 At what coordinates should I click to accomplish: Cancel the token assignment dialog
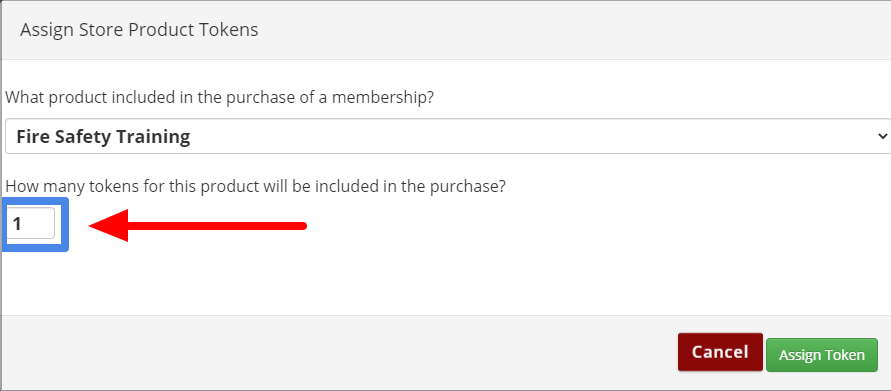[x=720, y=352]
